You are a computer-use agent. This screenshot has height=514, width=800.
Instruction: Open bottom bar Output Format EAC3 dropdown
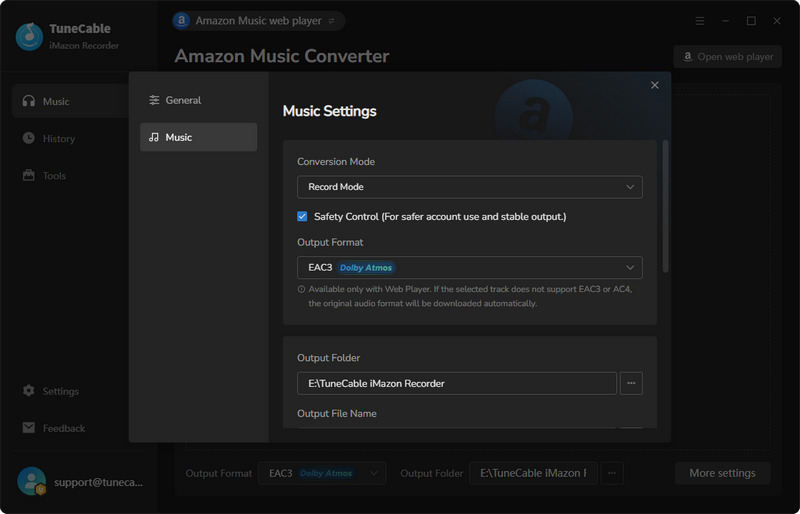point(322,473)
